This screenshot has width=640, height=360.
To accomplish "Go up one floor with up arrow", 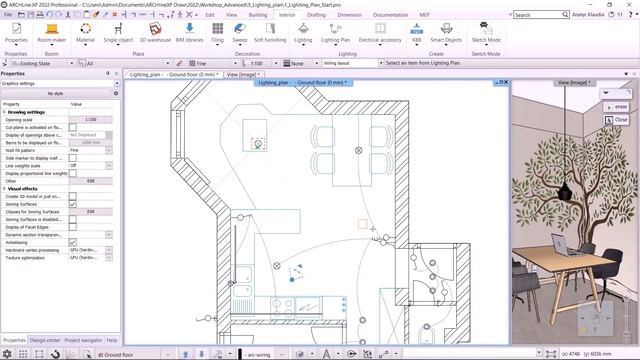I will coord(186,354).
